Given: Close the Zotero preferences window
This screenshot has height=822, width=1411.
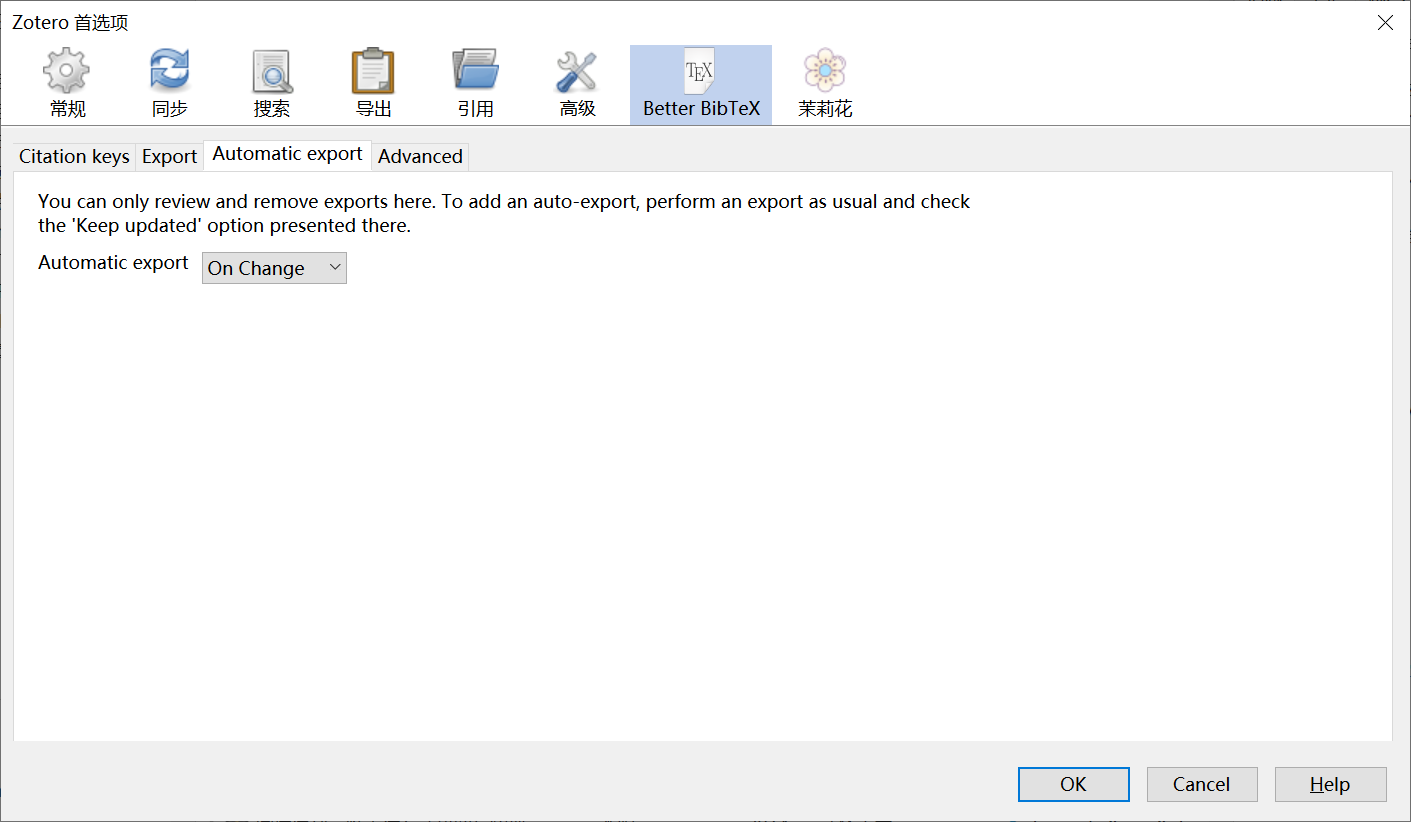Looking at the screenshot, I should pyautogui.click(x=1385, y=23).
